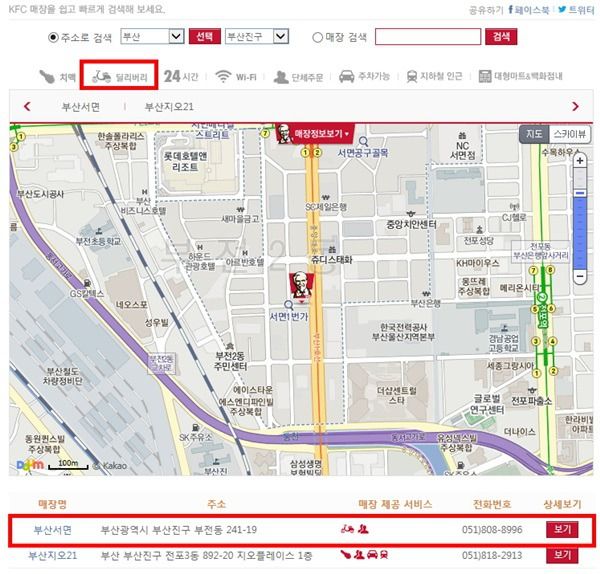600x574 pixels.
Task: Click the red 검색 button
Action: point(501,37)
